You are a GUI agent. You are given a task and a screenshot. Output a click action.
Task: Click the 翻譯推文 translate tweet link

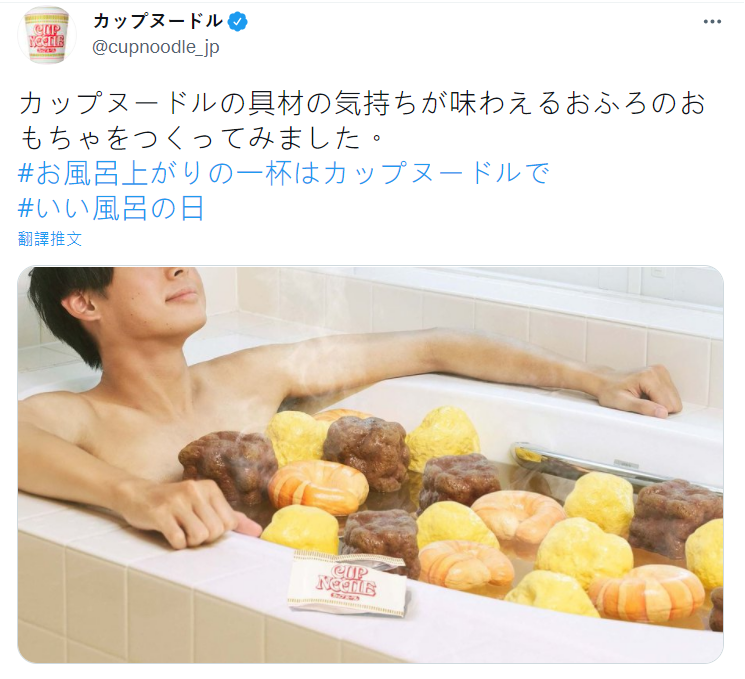click(x=50, y=239)
